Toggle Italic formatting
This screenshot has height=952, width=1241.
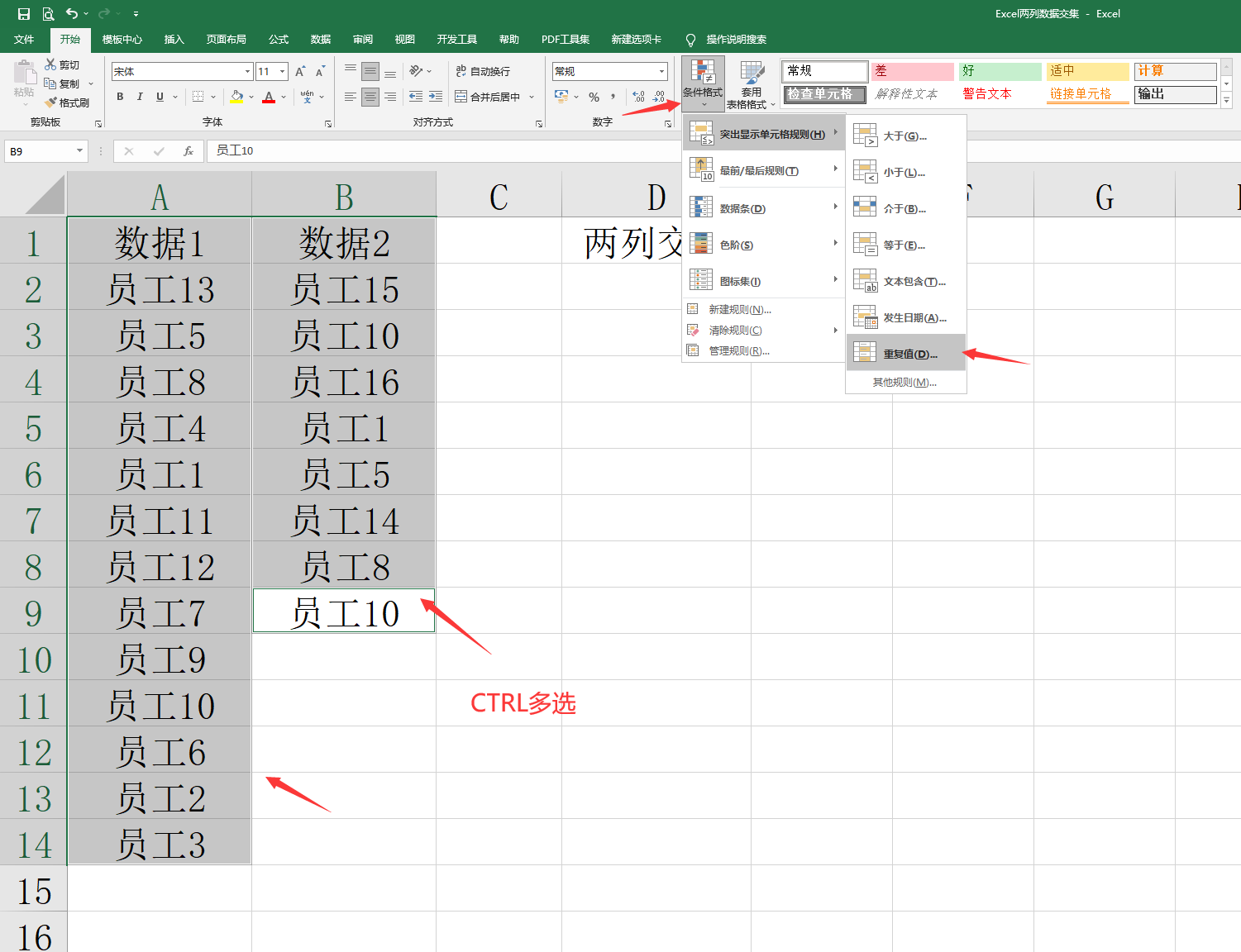(x=140, y=97)
